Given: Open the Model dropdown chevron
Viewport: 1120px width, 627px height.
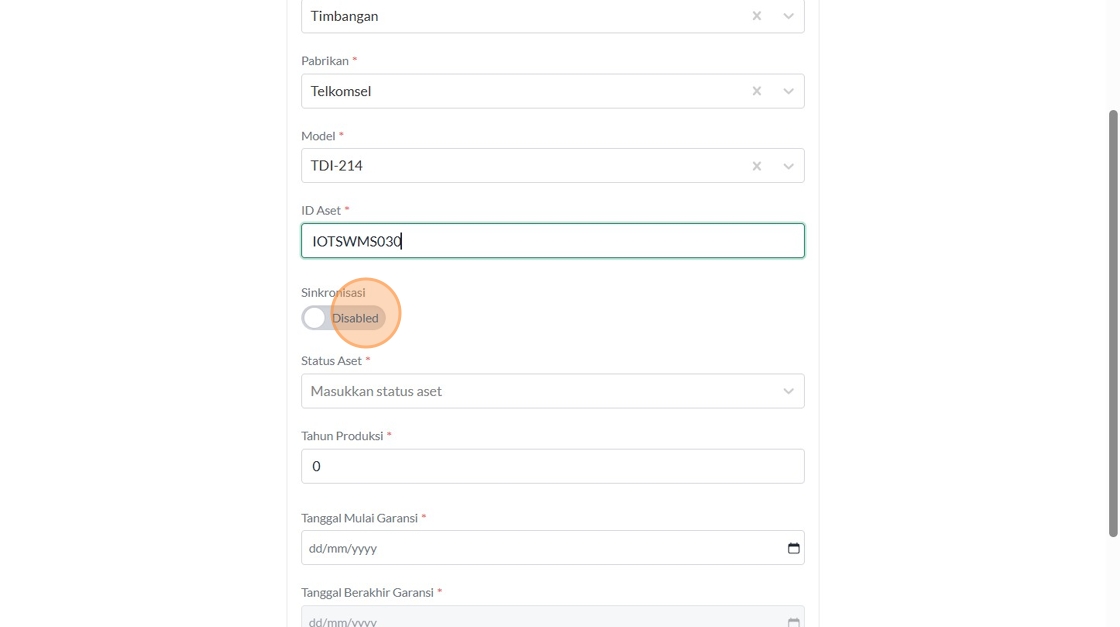Looking at the screenshot, I should tap(788, 166).
